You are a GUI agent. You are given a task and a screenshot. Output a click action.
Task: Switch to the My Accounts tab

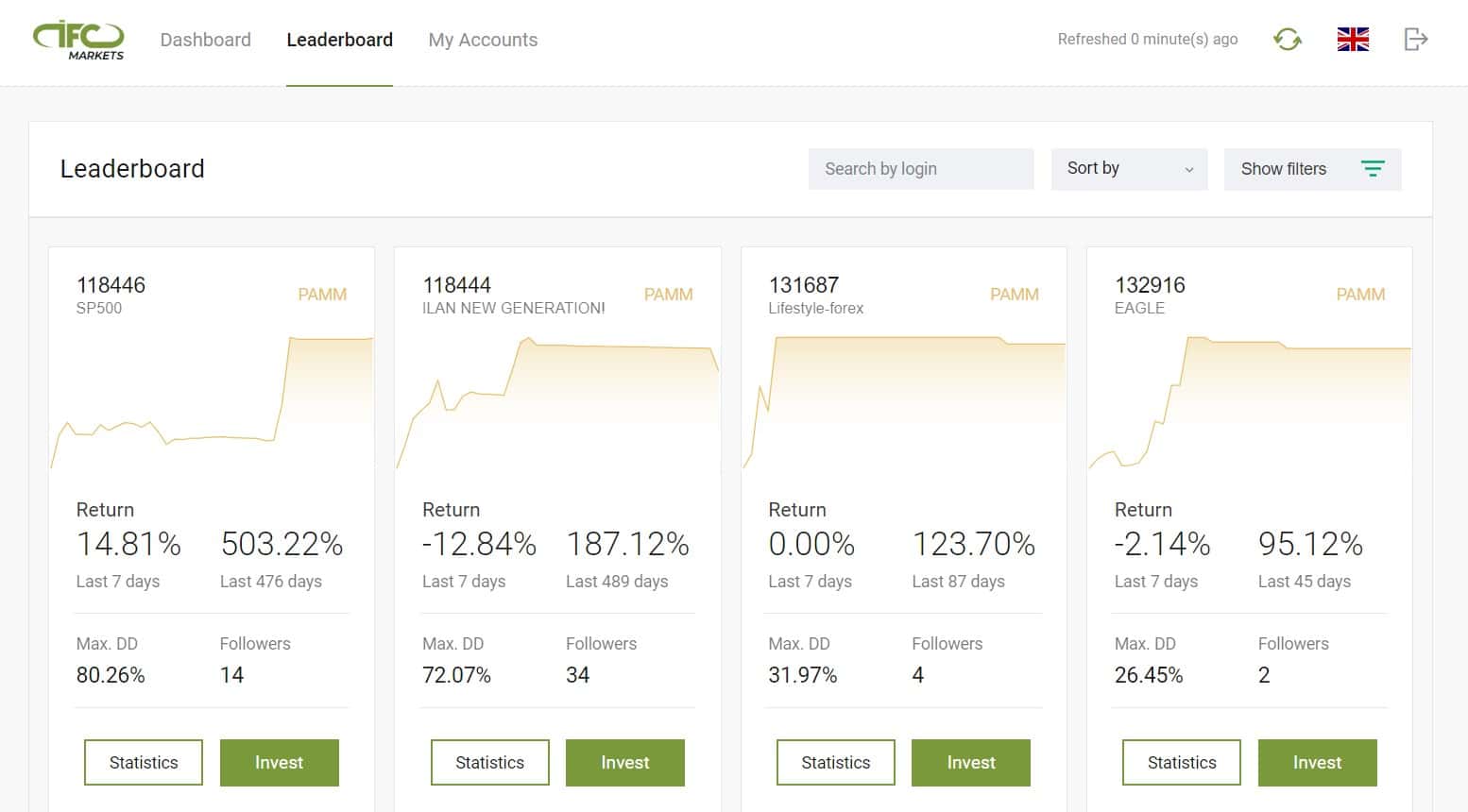(x=483, y=40)
